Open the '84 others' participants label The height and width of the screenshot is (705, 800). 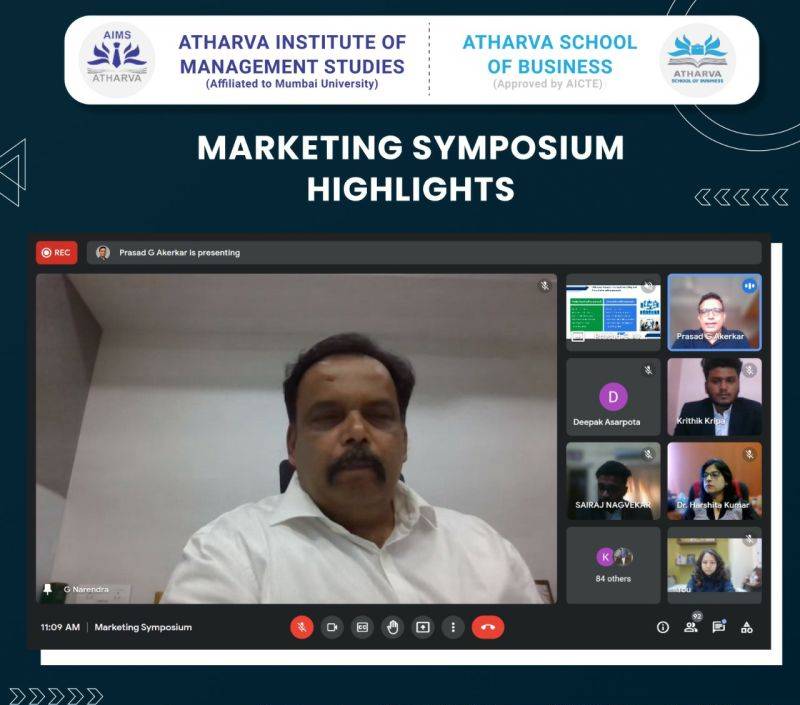(613, 578)
